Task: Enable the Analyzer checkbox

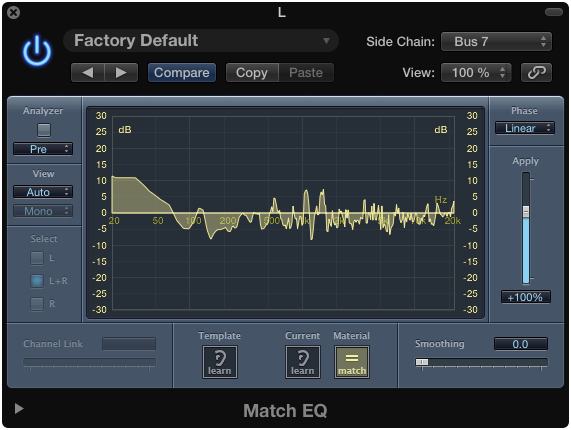Action: [44, 130]
